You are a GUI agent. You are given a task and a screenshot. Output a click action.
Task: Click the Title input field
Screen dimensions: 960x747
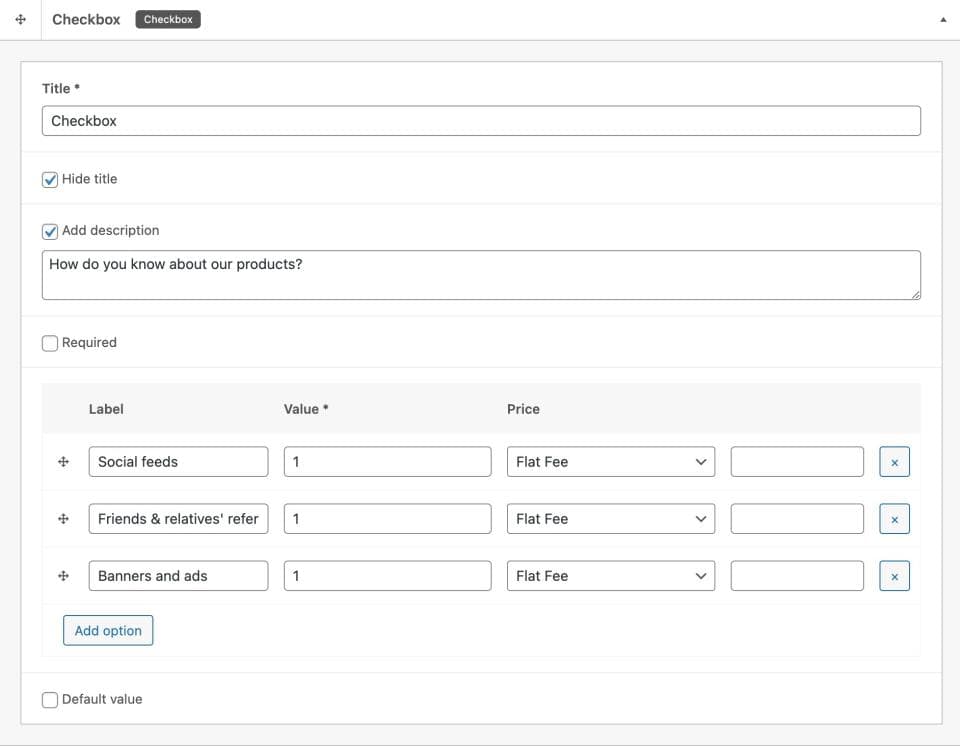pyautogui.click(x=481, y=121)
